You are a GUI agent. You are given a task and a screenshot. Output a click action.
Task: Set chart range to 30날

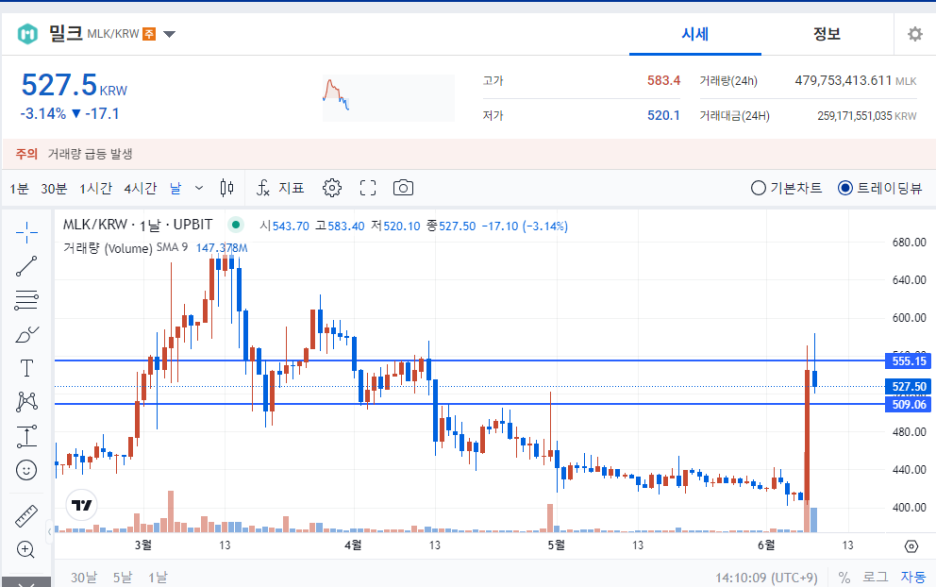point(84,577)
